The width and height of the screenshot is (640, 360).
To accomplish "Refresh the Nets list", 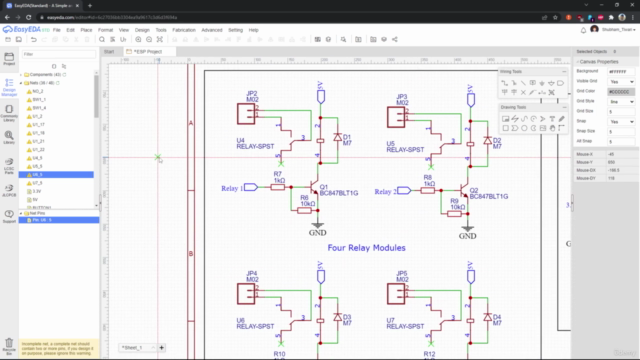I will pos(58,83).
